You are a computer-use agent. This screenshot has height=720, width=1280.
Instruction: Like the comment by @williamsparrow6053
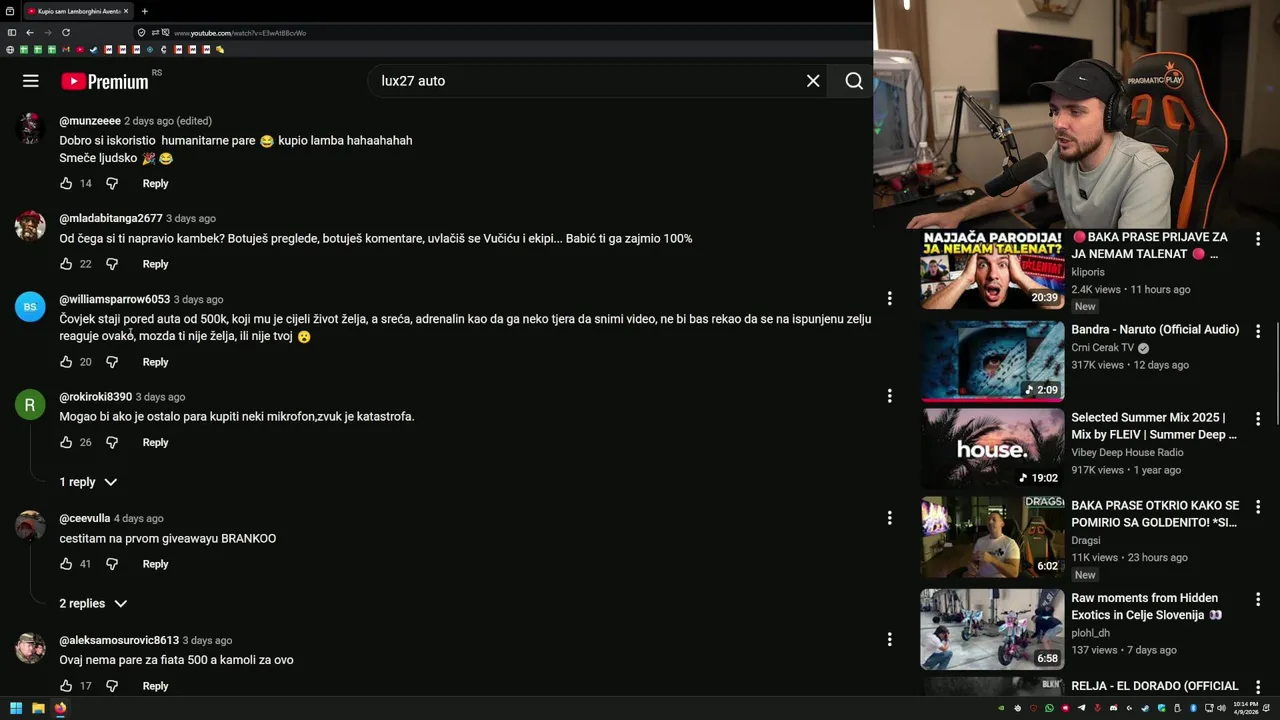point(66,362)
